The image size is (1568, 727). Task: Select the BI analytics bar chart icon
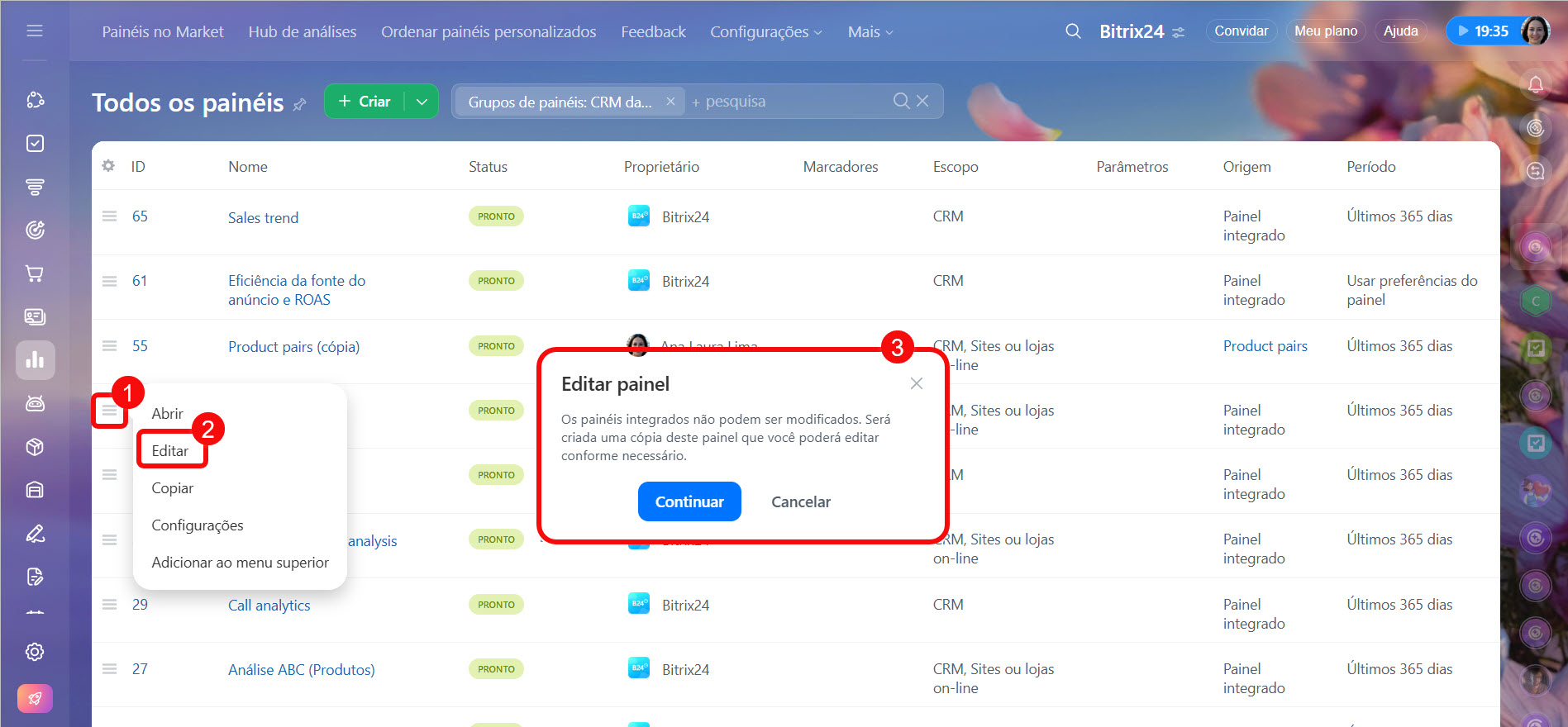pos(35,360)
